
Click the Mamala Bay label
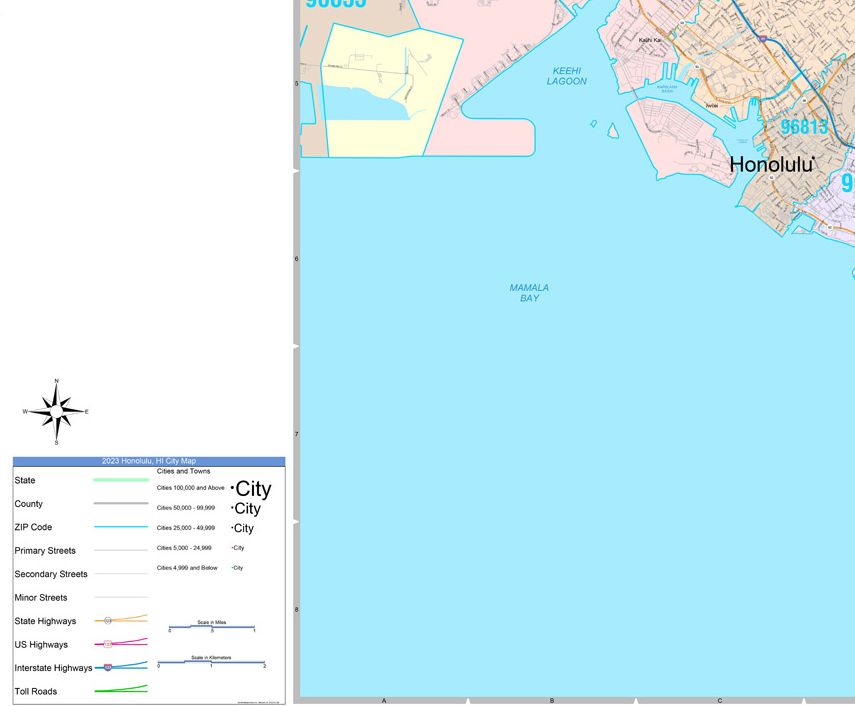(x=529, y=292)
